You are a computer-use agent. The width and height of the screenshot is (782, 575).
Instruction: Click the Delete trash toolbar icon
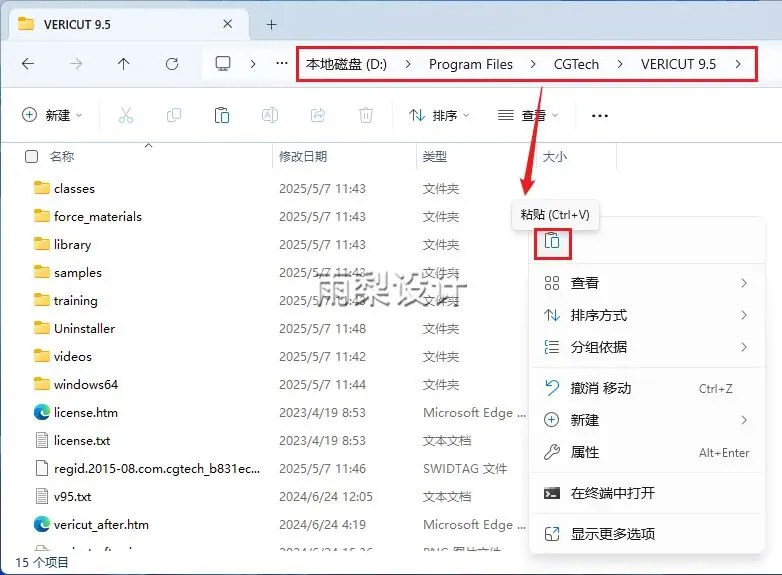(366, 115)
